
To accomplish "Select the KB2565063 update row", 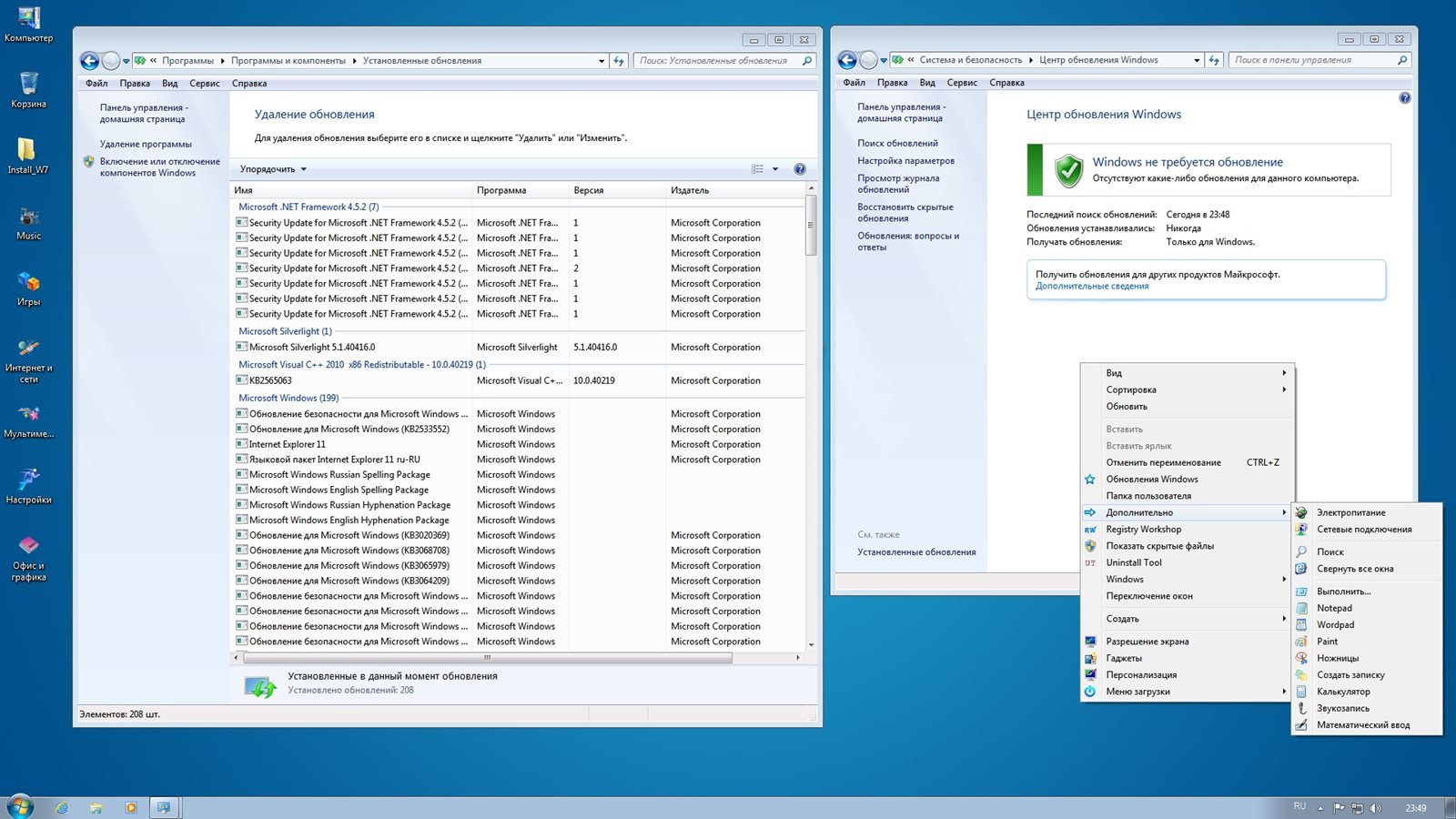I will [x=519, y=380].
